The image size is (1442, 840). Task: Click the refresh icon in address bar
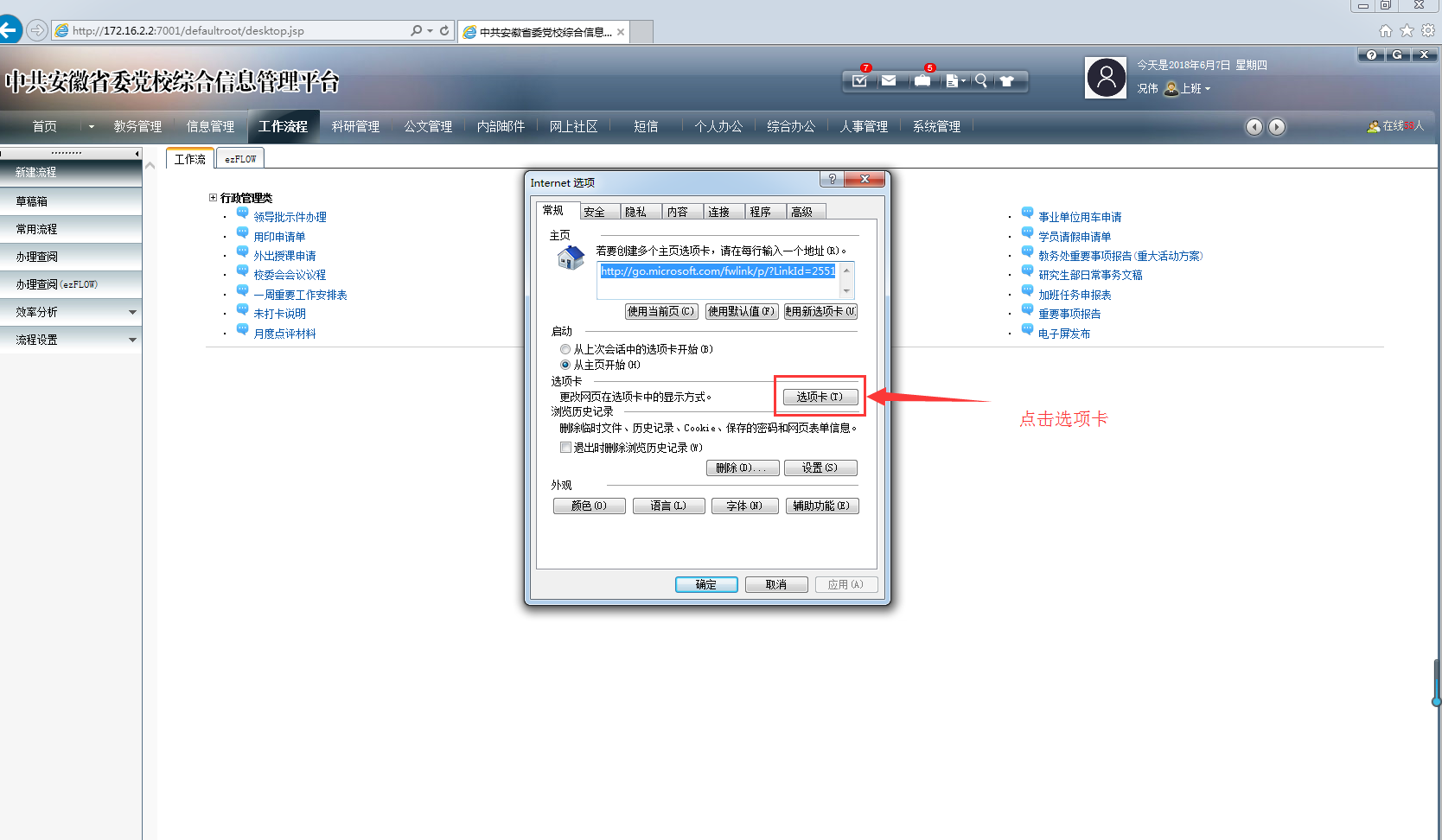pyautogui.click(x=444, y=30)
